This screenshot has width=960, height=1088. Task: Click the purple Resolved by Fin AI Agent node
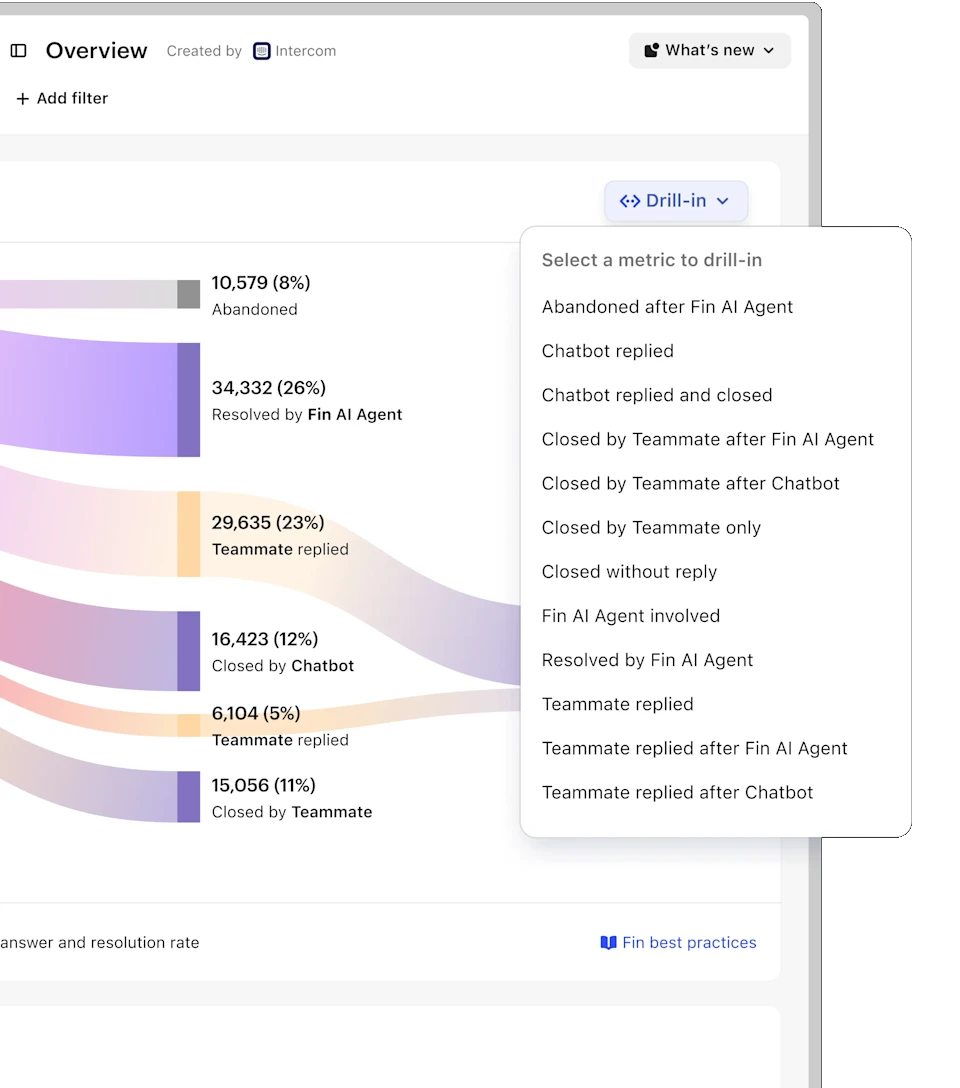[189, 400]
